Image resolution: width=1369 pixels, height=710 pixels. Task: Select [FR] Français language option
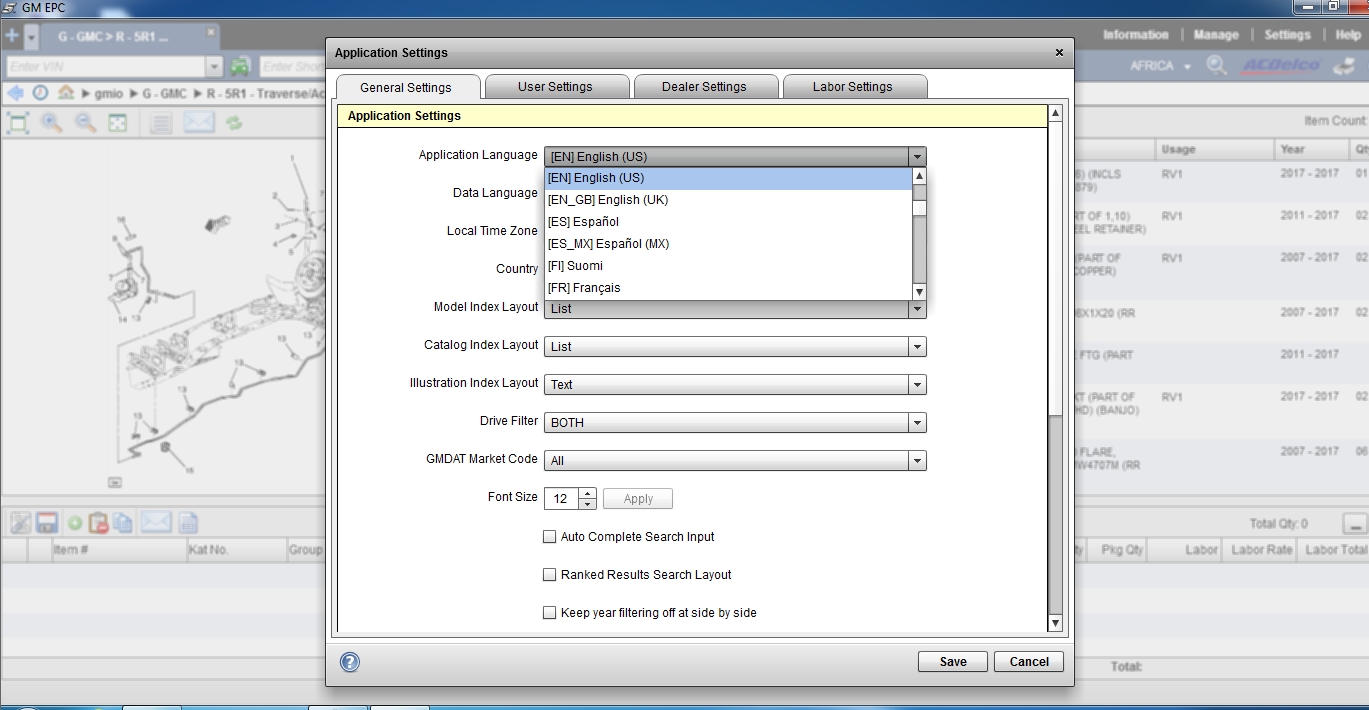click(x=728, y=288)
